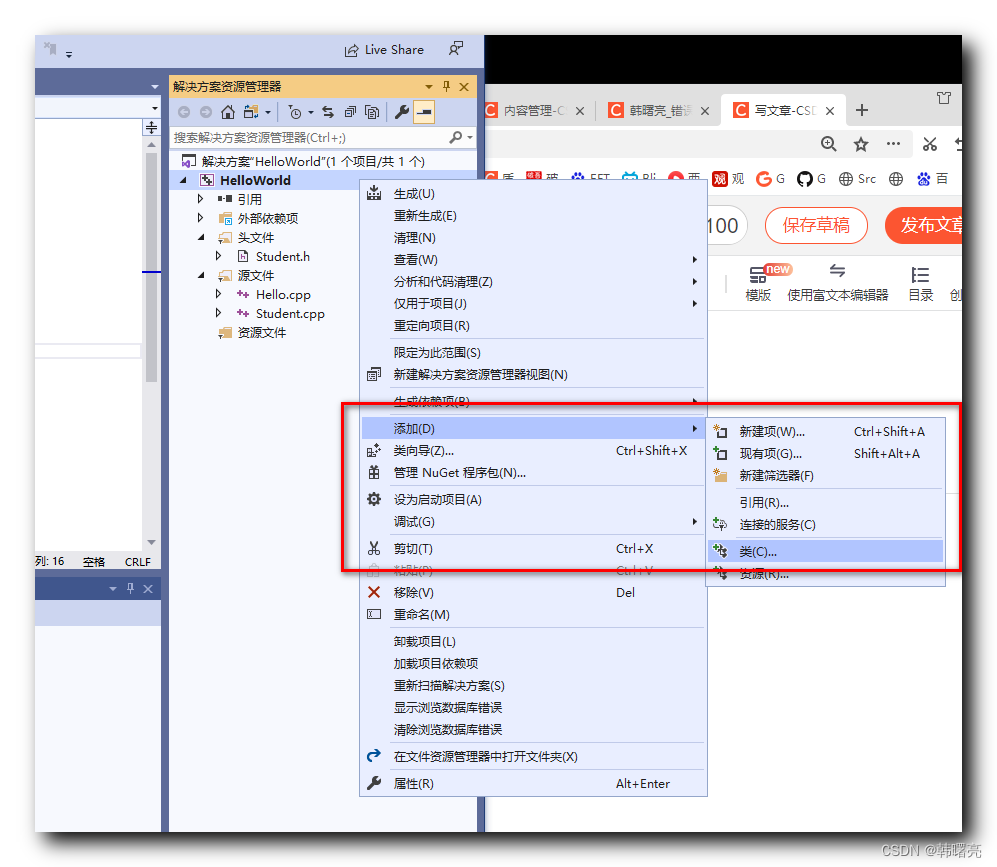Screen dimensions: 997x867
Task: Choose 在文件资源管理器中打开文件夹(X)
Action: pyautogui.click(x=533, y=756)
